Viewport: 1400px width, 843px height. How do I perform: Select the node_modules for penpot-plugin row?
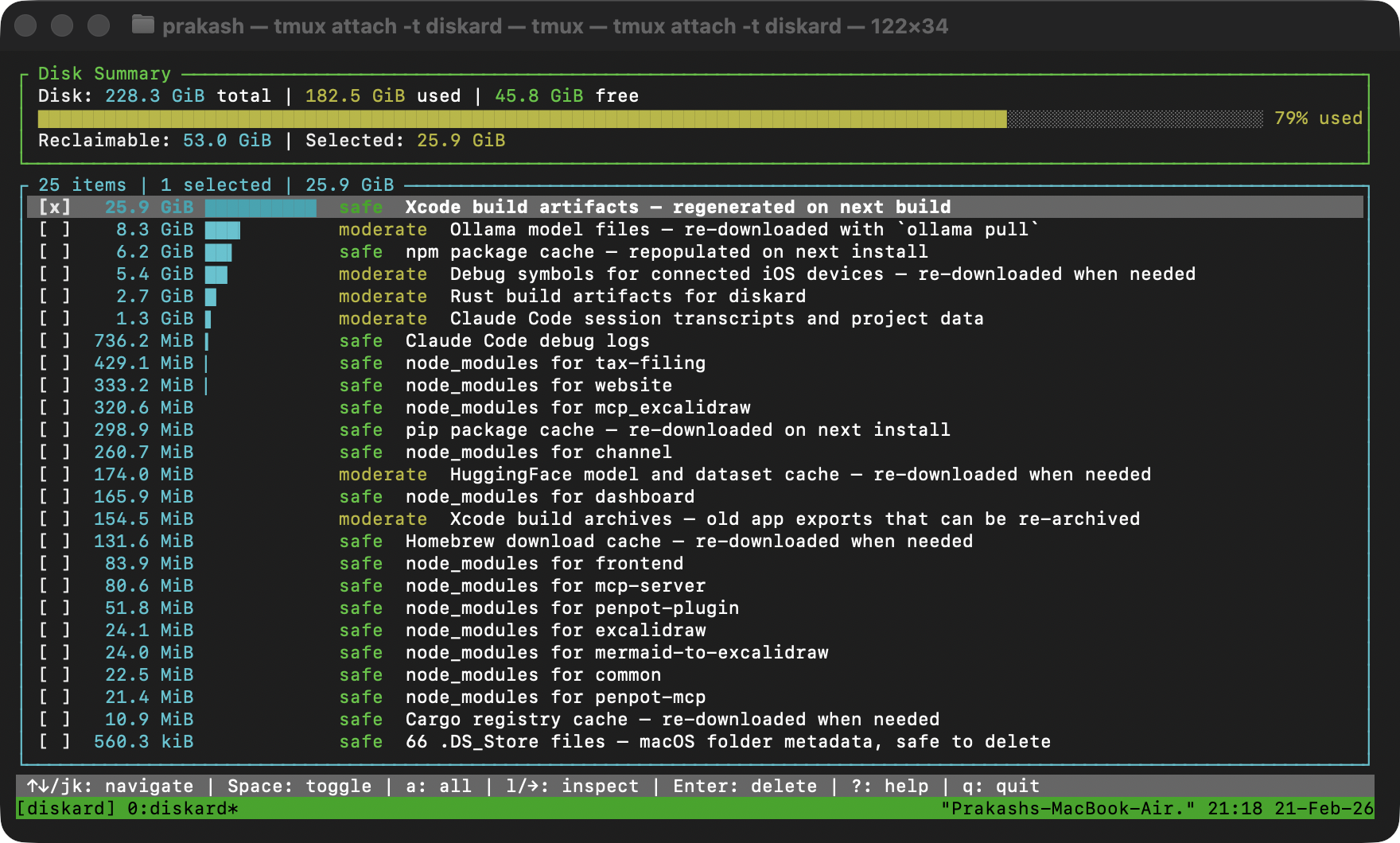[695, 608]
